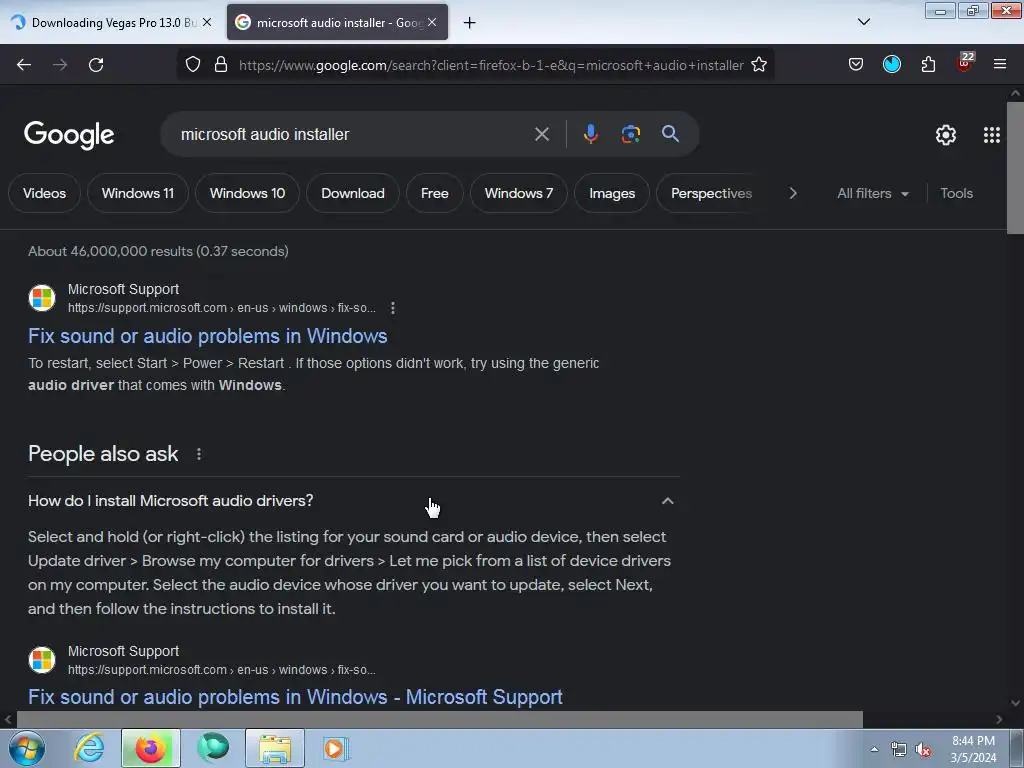This screenshot has width=1024, height=768.
Task: Show hidden system tray icons
Action: [874, 750]
